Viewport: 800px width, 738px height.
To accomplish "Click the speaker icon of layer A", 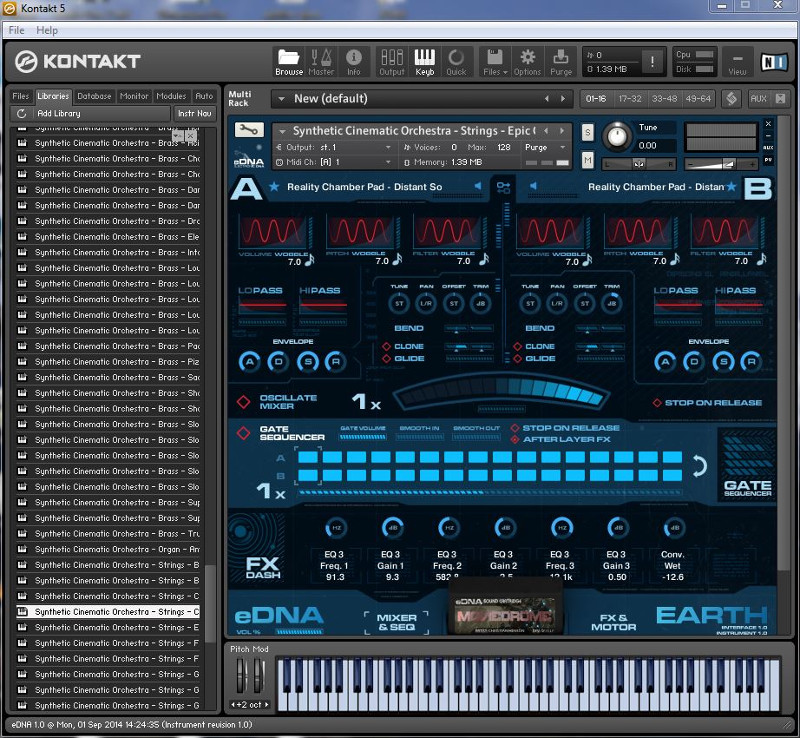I will tap(478, 186).
